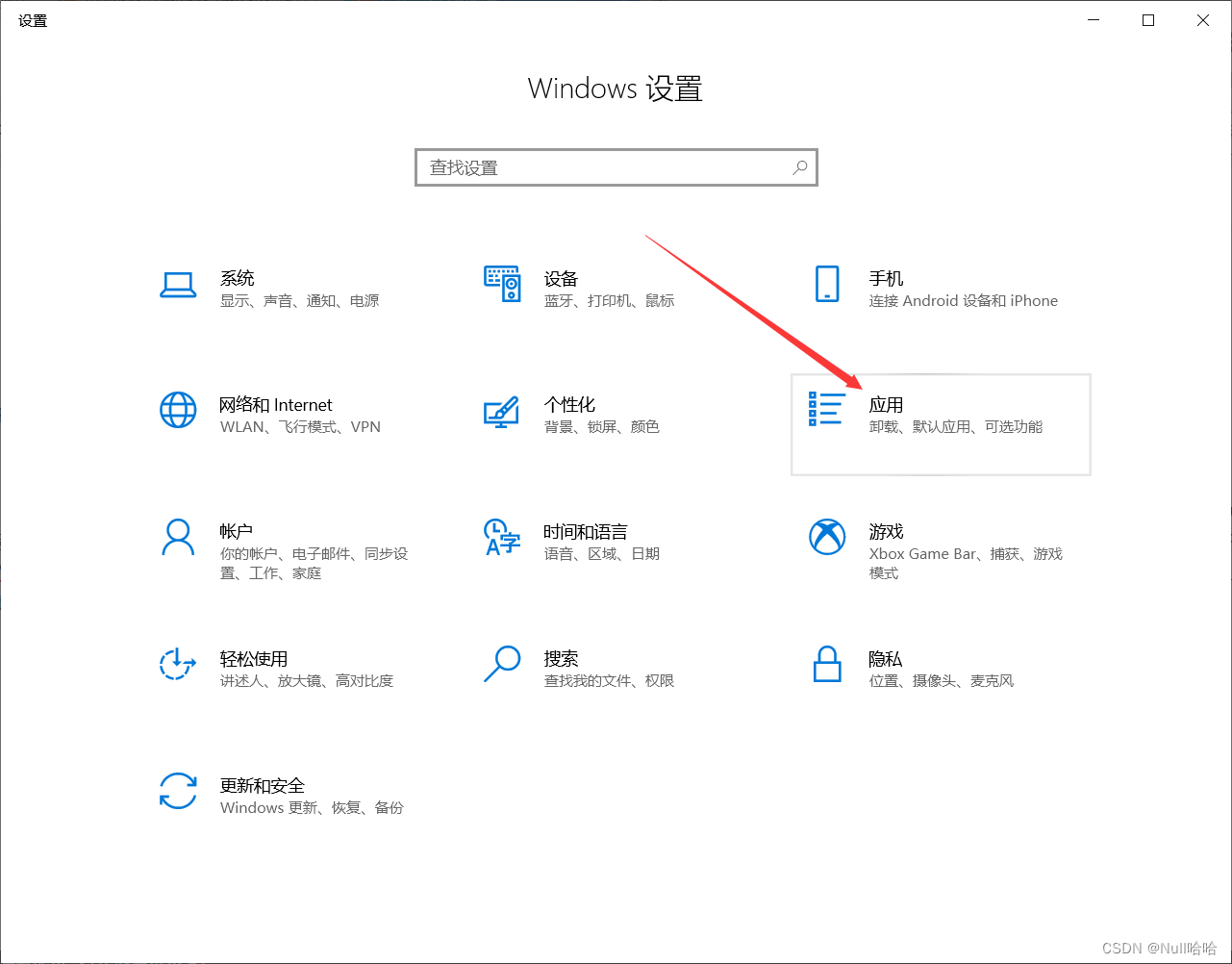This screenshot has height=964, width=1232.
Task: Select the Accounts person icon
Action: click(x=178, y=537)
